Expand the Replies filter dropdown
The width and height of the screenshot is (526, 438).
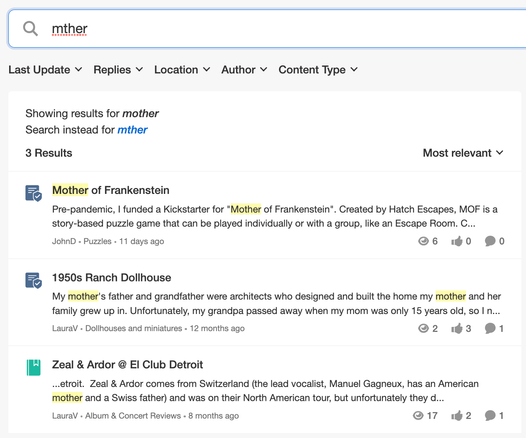tap(118, 70)
